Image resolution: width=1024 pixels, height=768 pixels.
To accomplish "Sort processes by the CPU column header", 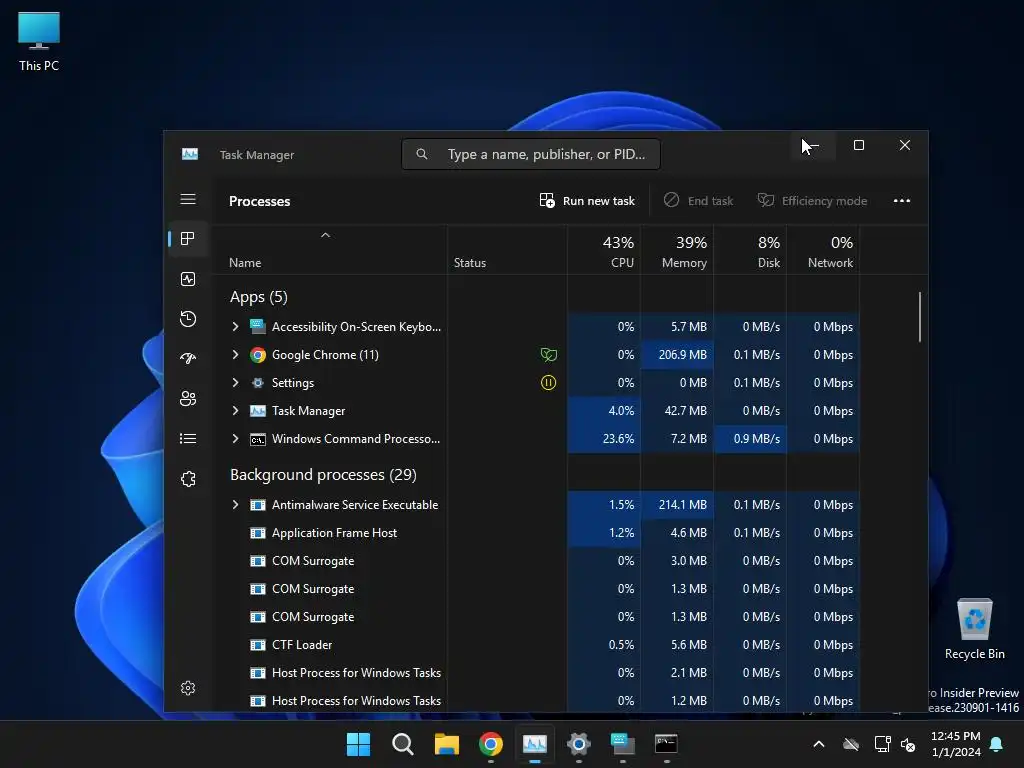I will tap(604, 251).
